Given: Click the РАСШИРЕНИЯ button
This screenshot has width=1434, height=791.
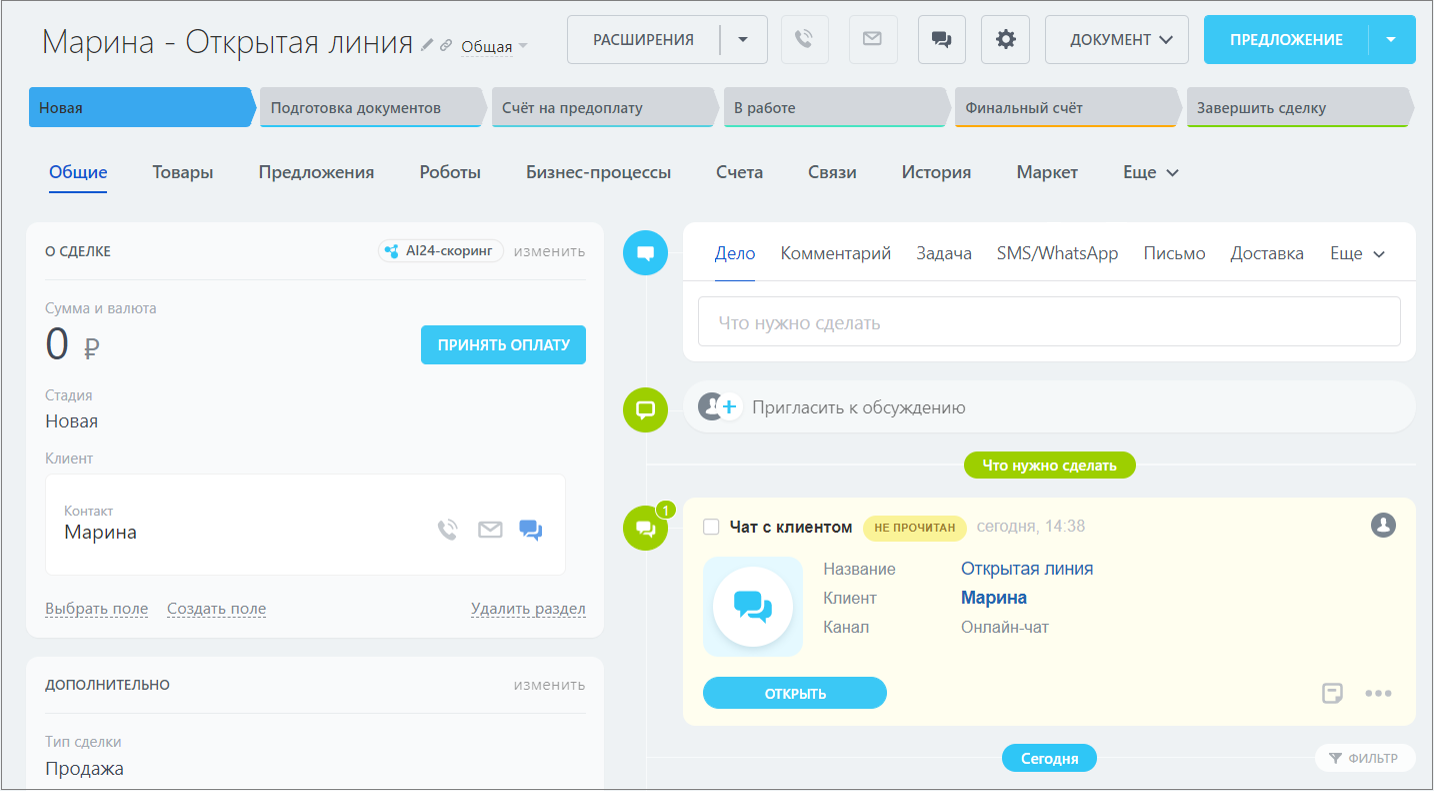Looking at the screenshot, I should 643,40.
